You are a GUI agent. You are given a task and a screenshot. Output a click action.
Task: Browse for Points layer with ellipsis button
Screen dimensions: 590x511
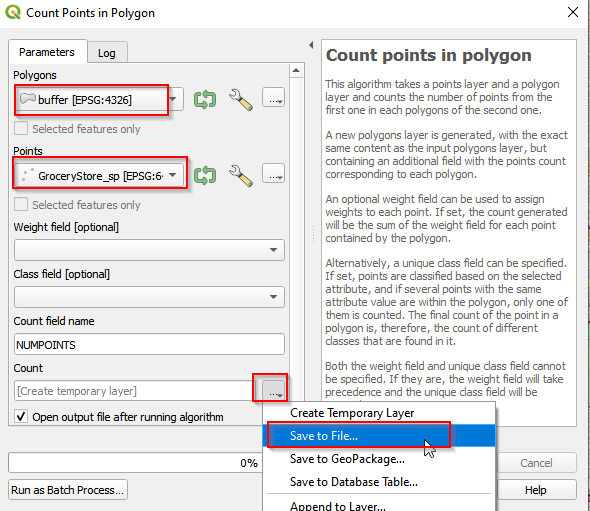pos(274,174)
